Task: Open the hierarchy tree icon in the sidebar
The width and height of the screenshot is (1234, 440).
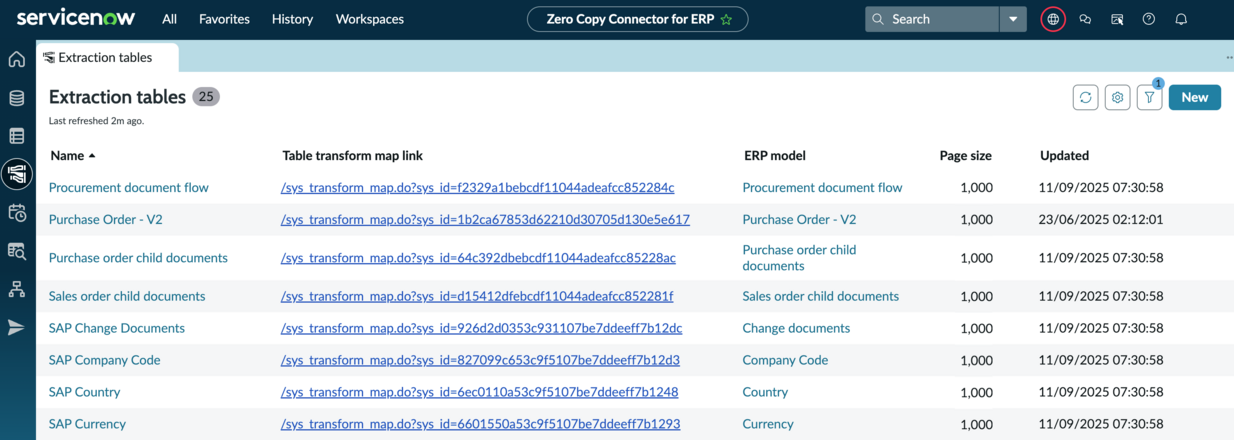Action: (x=16, y=289)
